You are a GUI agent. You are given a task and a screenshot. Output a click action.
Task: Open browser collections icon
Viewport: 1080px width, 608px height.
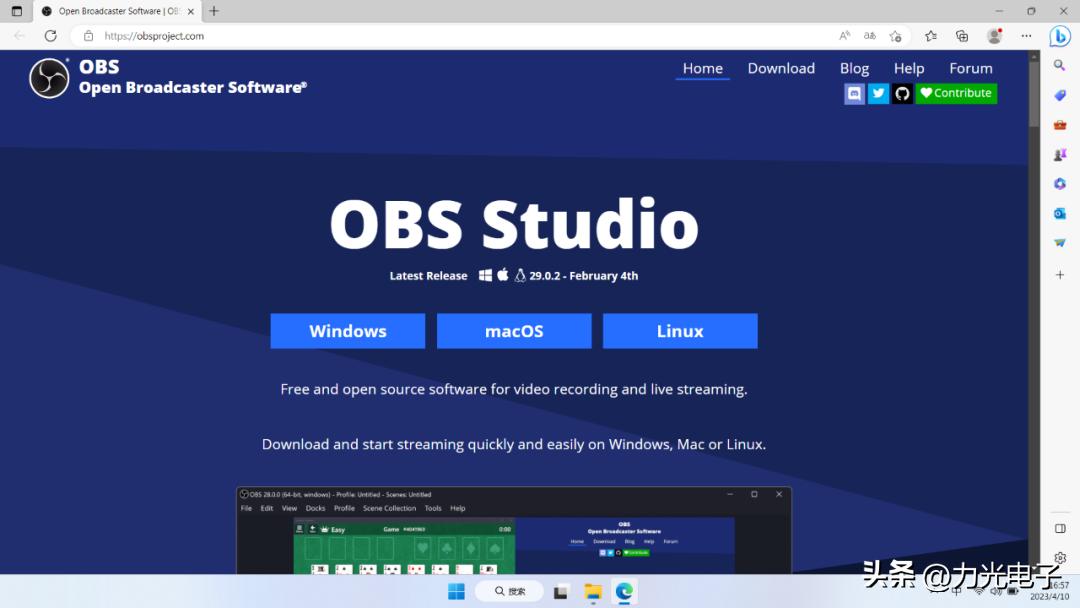point(962,36)
